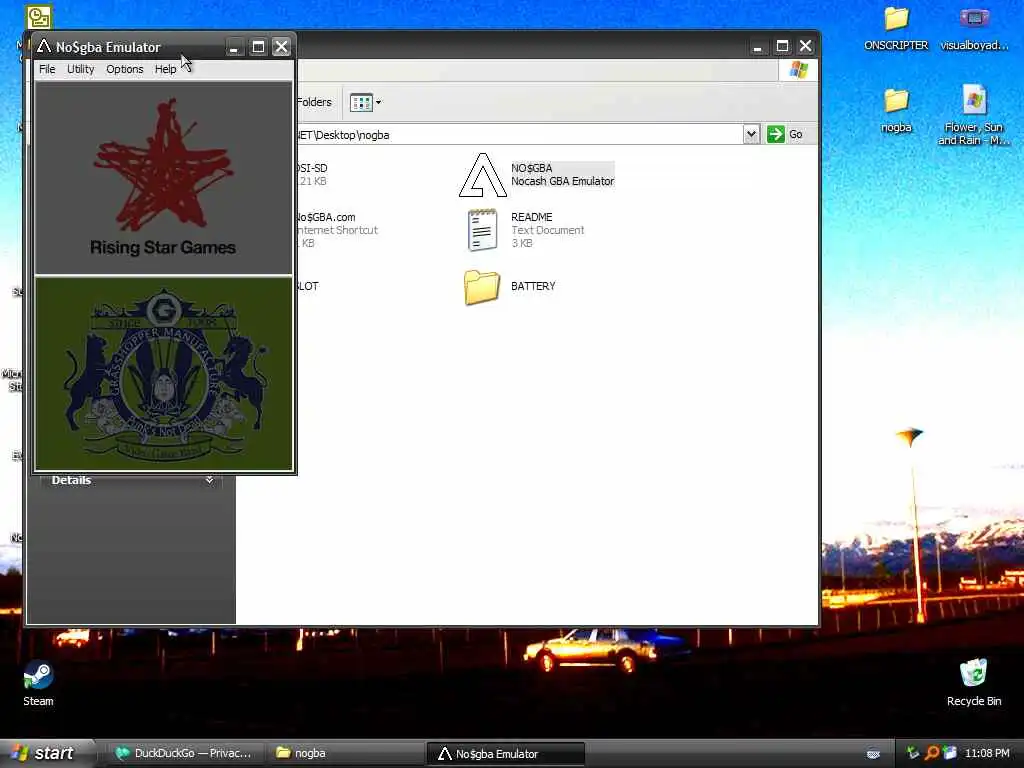The width and height of the screenshot is (1024, 768).
Task: Click the Nocash GBA Emulator description text
Action: [562, 181]
